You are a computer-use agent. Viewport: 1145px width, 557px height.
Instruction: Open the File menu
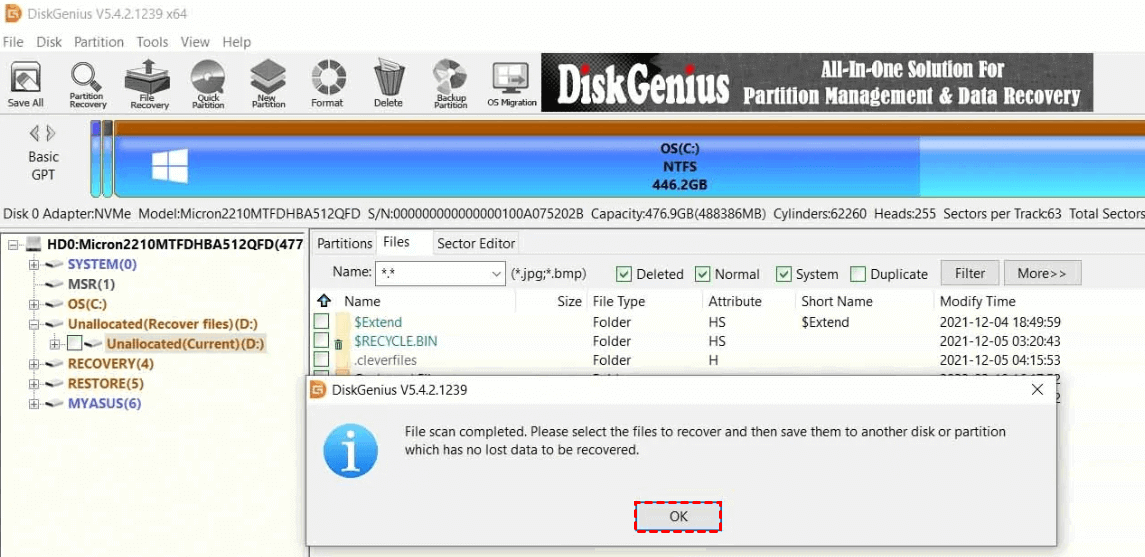[13, 42]
